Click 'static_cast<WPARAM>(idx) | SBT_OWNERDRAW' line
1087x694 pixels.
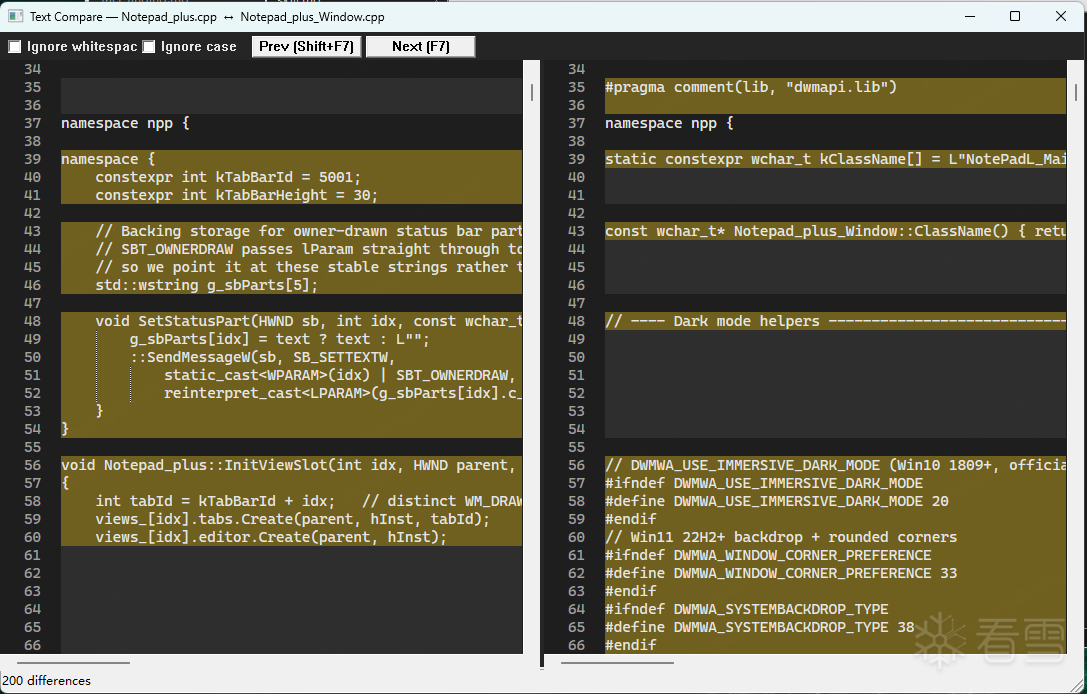pyautogui.click(x=340, y=376)
